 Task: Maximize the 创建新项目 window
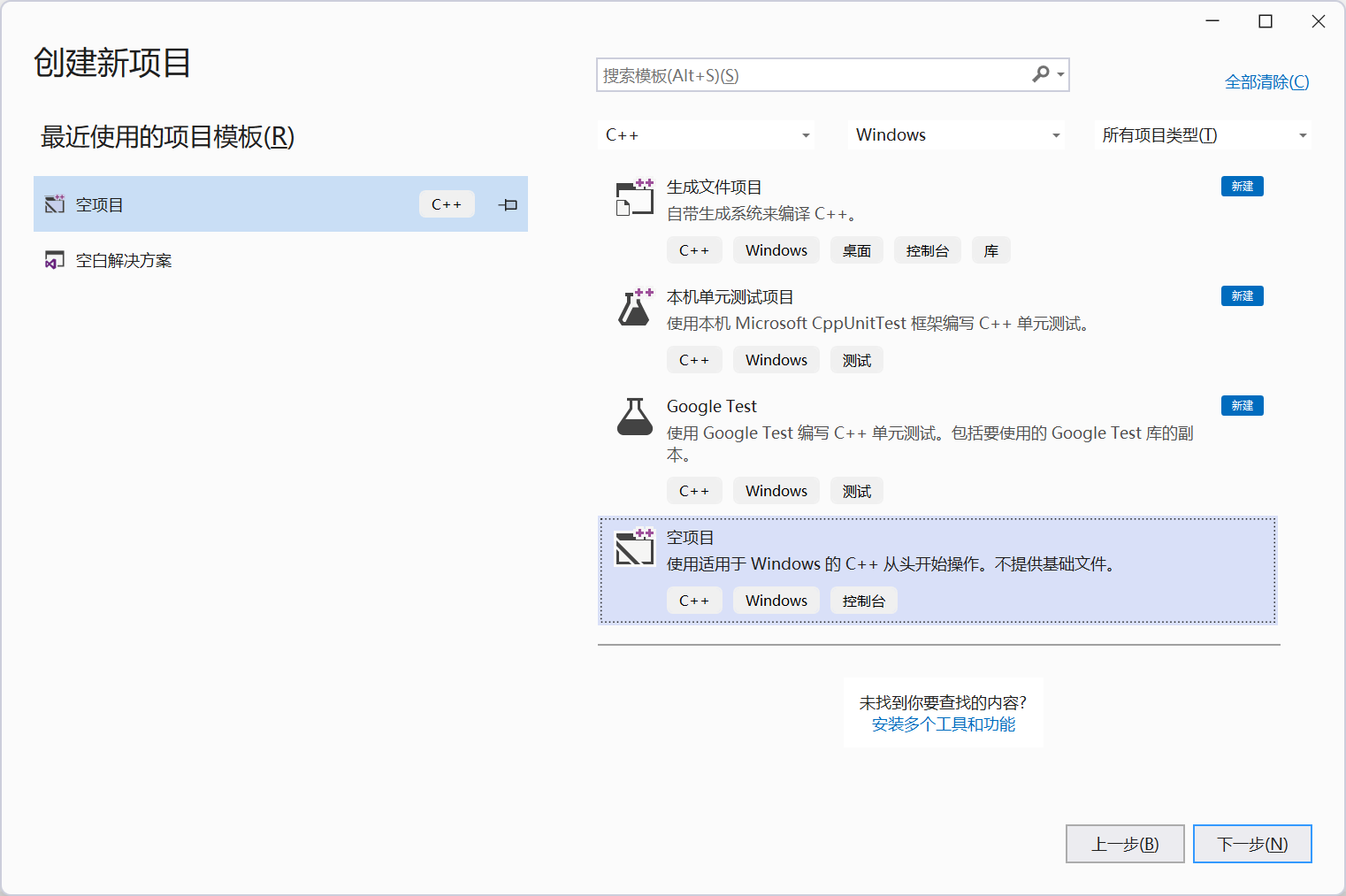point(1266,21)
